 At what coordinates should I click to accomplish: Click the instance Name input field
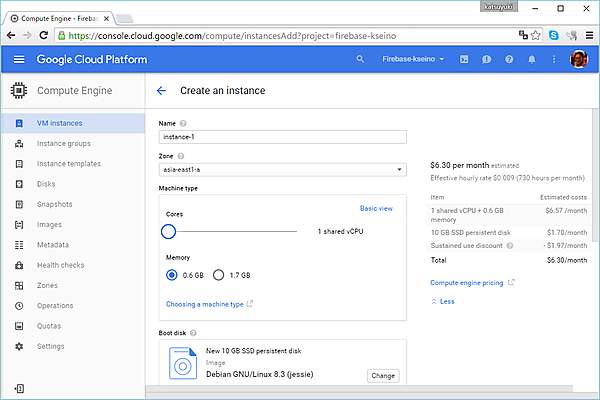pyautogui.click(x=282, y=137)
